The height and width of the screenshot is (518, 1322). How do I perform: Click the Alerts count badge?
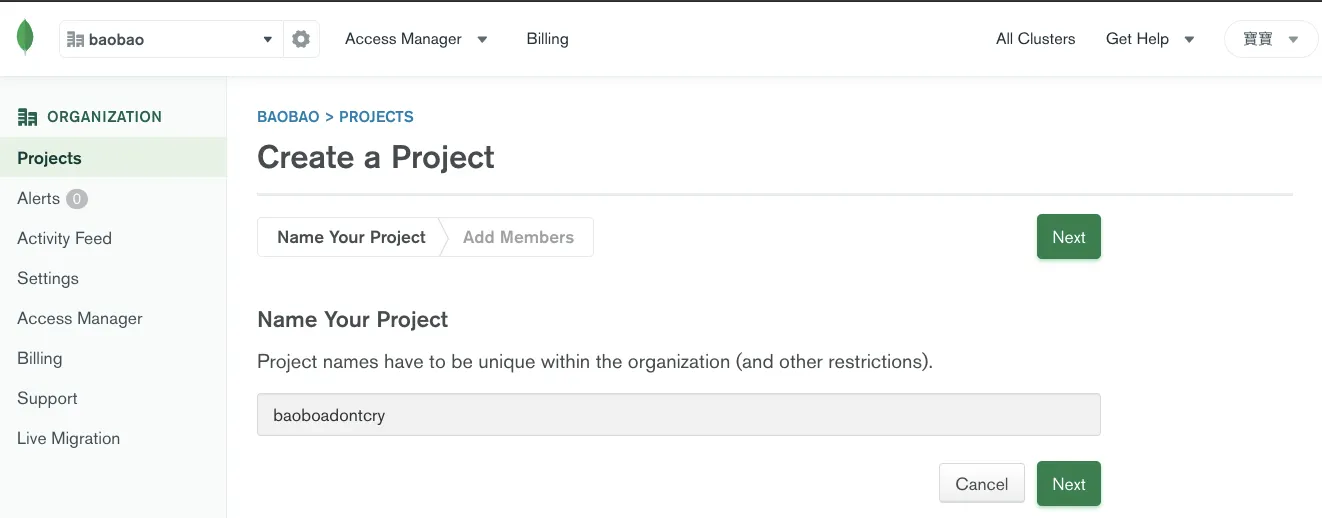(x=77, y=199)
